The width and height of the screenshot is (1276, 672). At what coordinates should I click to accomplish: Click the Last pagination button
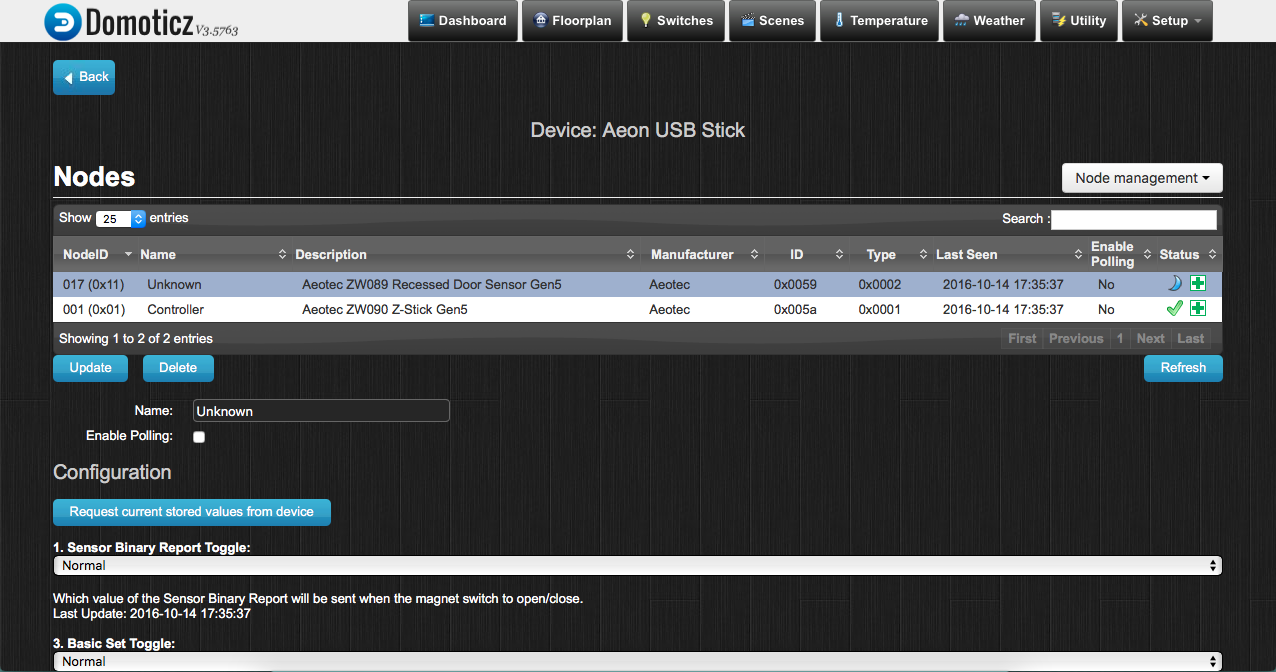click(1191, 338)
